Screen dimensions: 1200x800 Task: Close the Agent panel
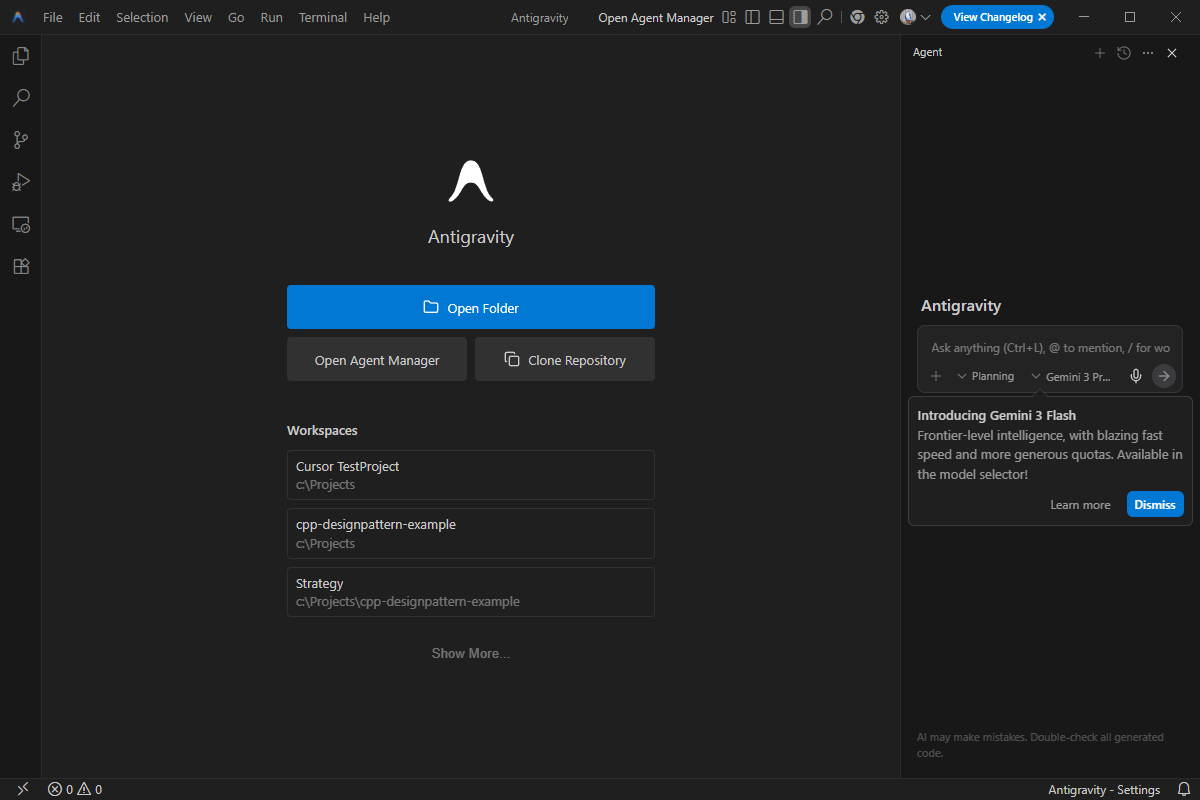[1172, 53]
